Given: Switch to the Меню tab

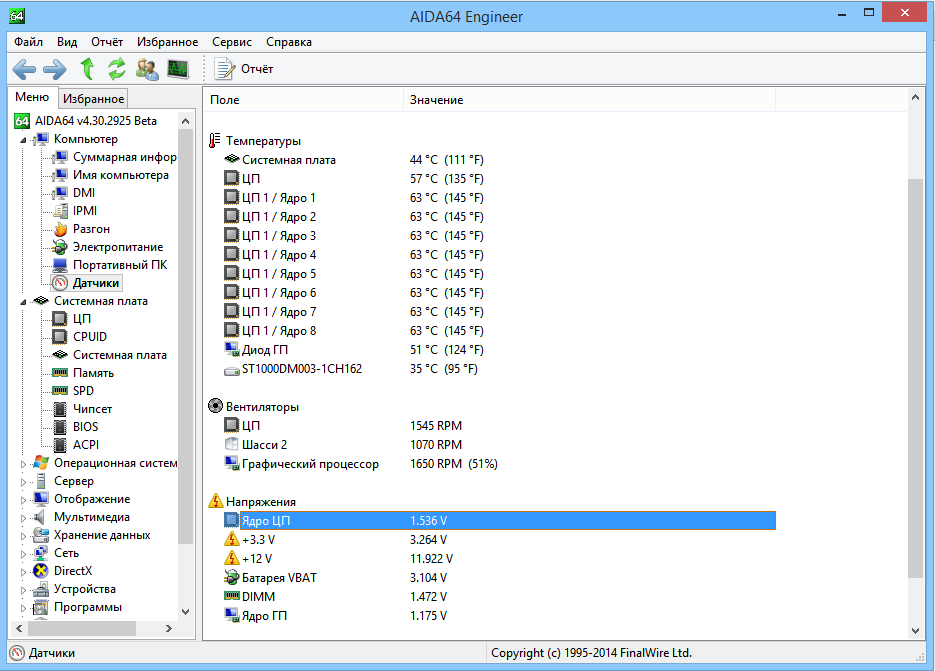Looking at the screenshot, I should click(x=32, y=97).
